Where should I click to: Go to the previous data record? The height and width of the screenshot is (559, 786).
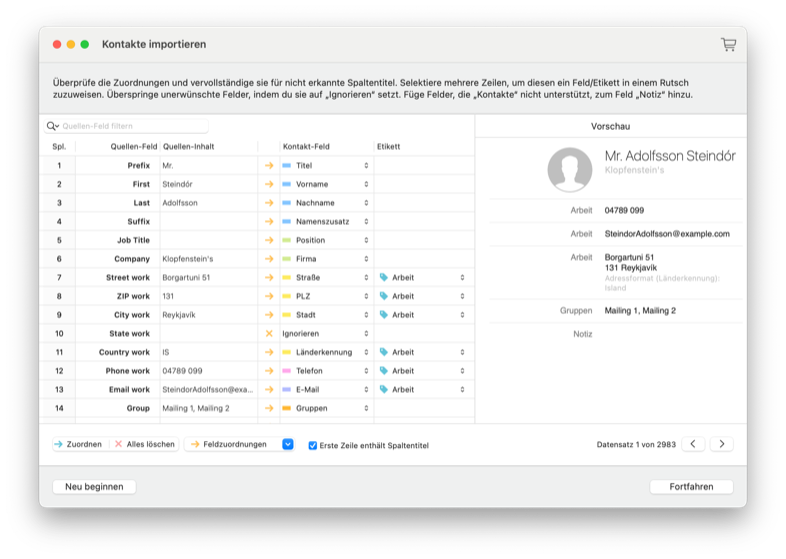coord(694,444)
